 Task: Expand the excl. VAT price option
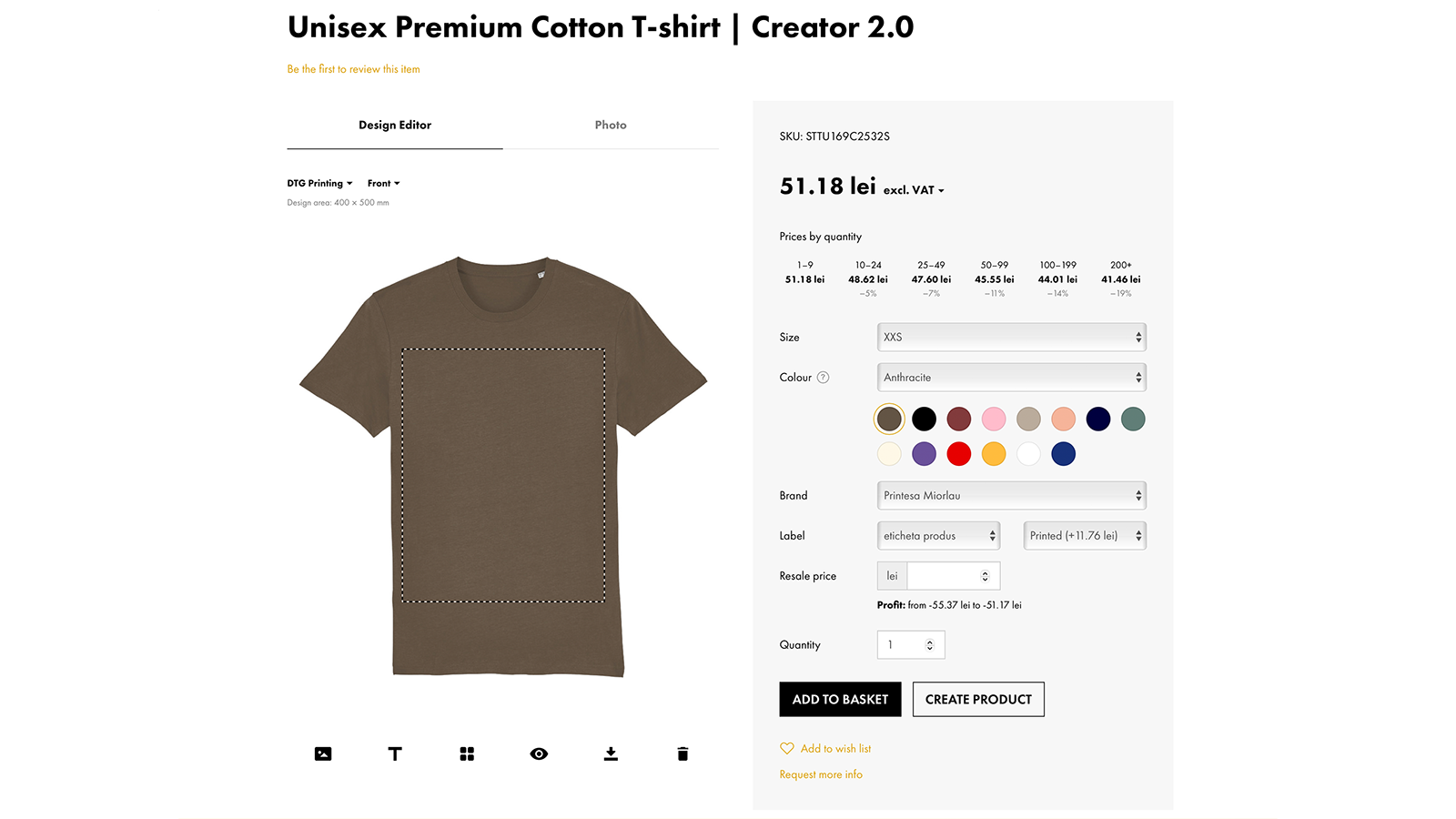(x=914, y=190)
